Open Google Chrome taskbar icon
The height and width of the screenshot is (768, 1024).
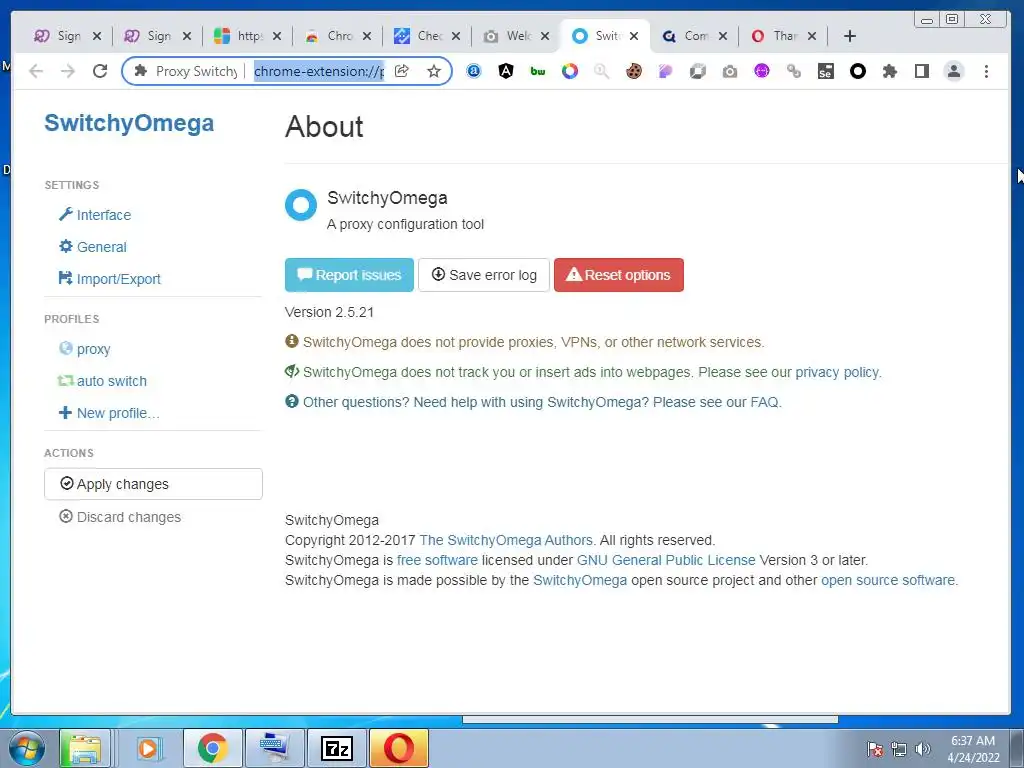click(212, 748)
